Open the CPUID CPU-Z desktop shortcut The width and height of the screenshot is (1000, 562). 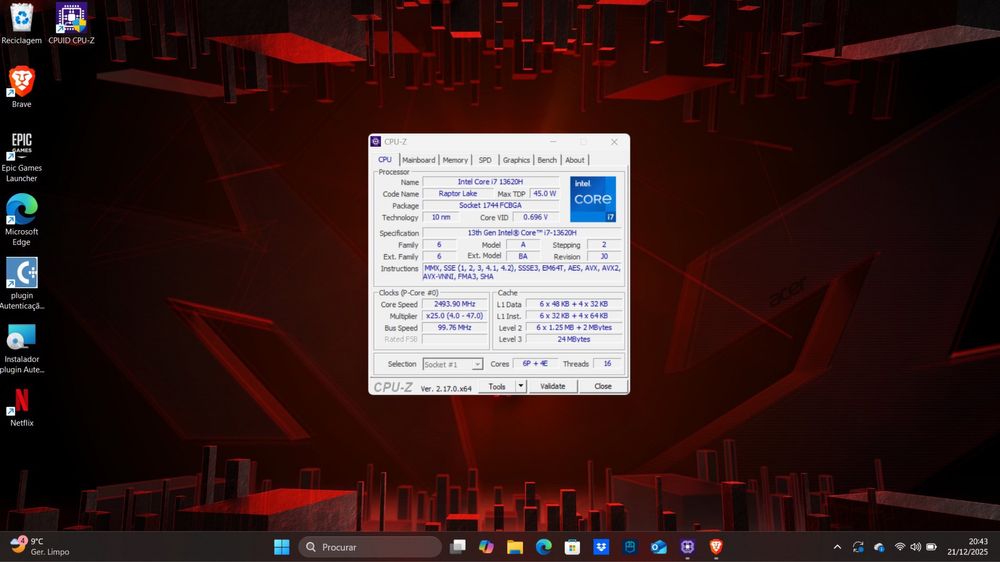pyautogui.click(x=71, y=23)
